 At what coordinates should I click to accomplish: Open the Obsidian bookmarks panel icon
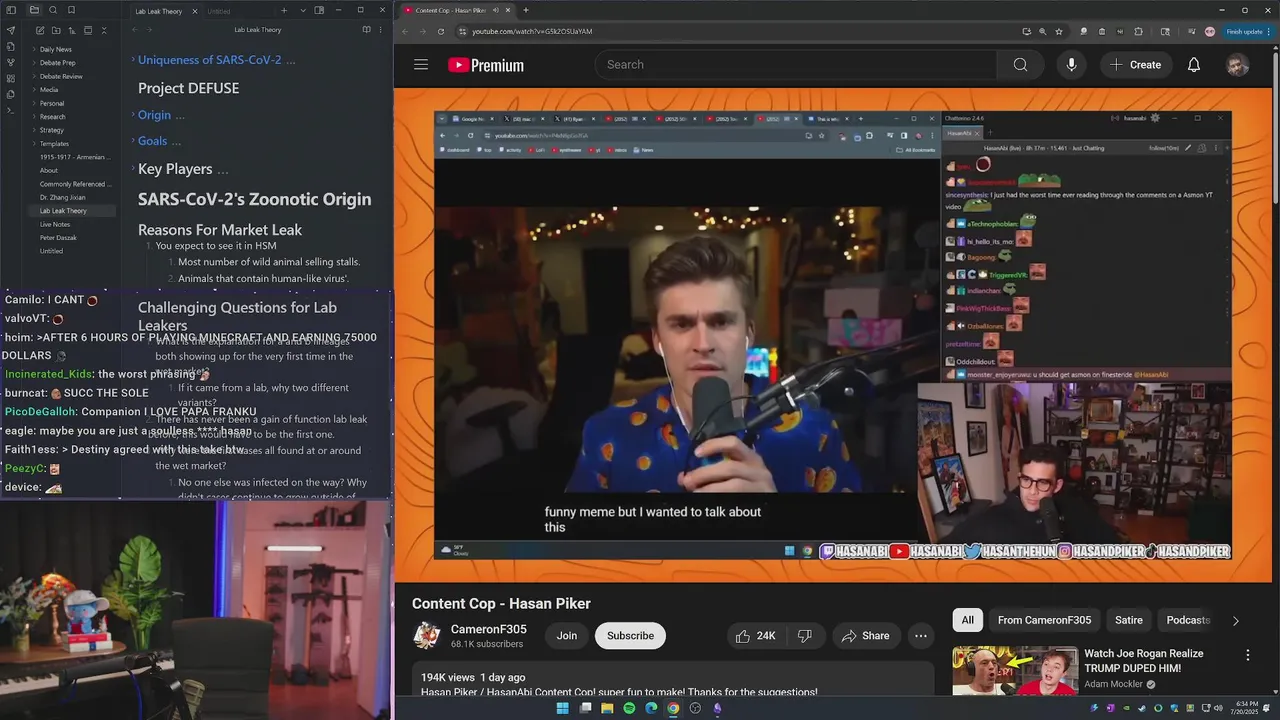click(x=71, y=10)
